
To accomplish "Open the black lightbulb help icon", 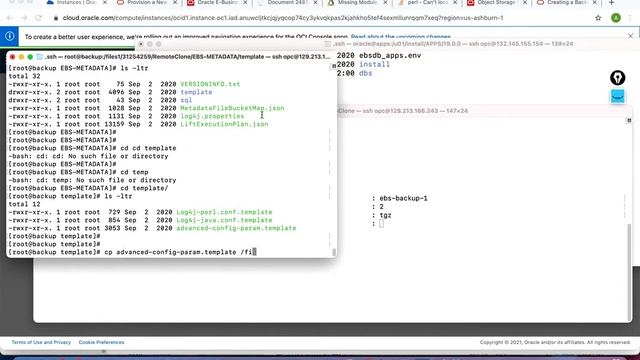I will pyautogui.click(x=618, y=78).
